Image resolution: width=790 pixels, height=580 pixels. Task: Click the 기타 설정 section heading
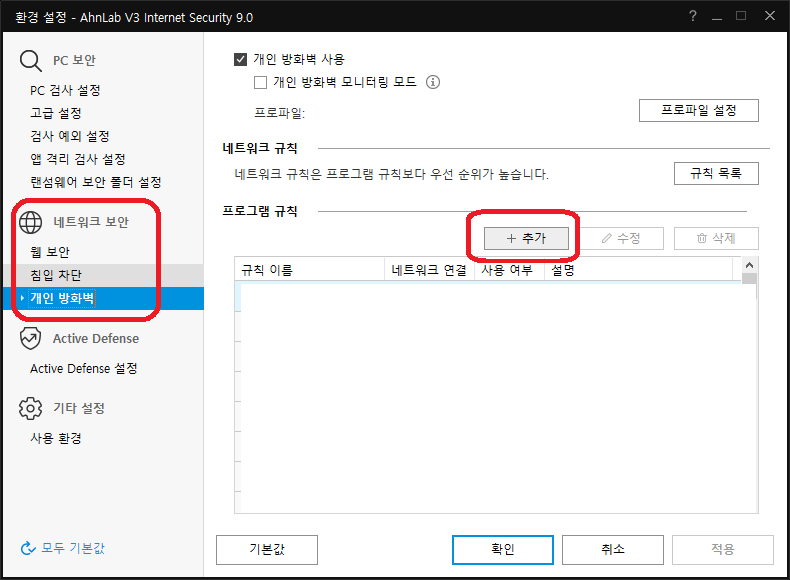tap(79, 408)
